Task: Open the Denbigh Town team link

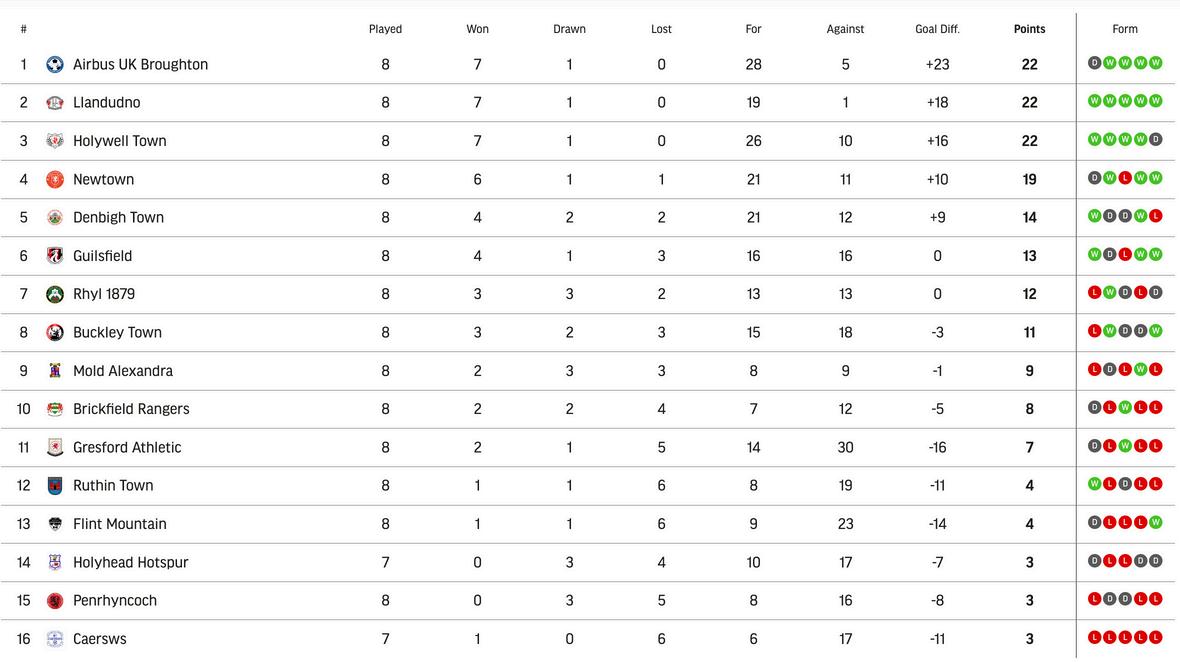Action: pos(118,217)
